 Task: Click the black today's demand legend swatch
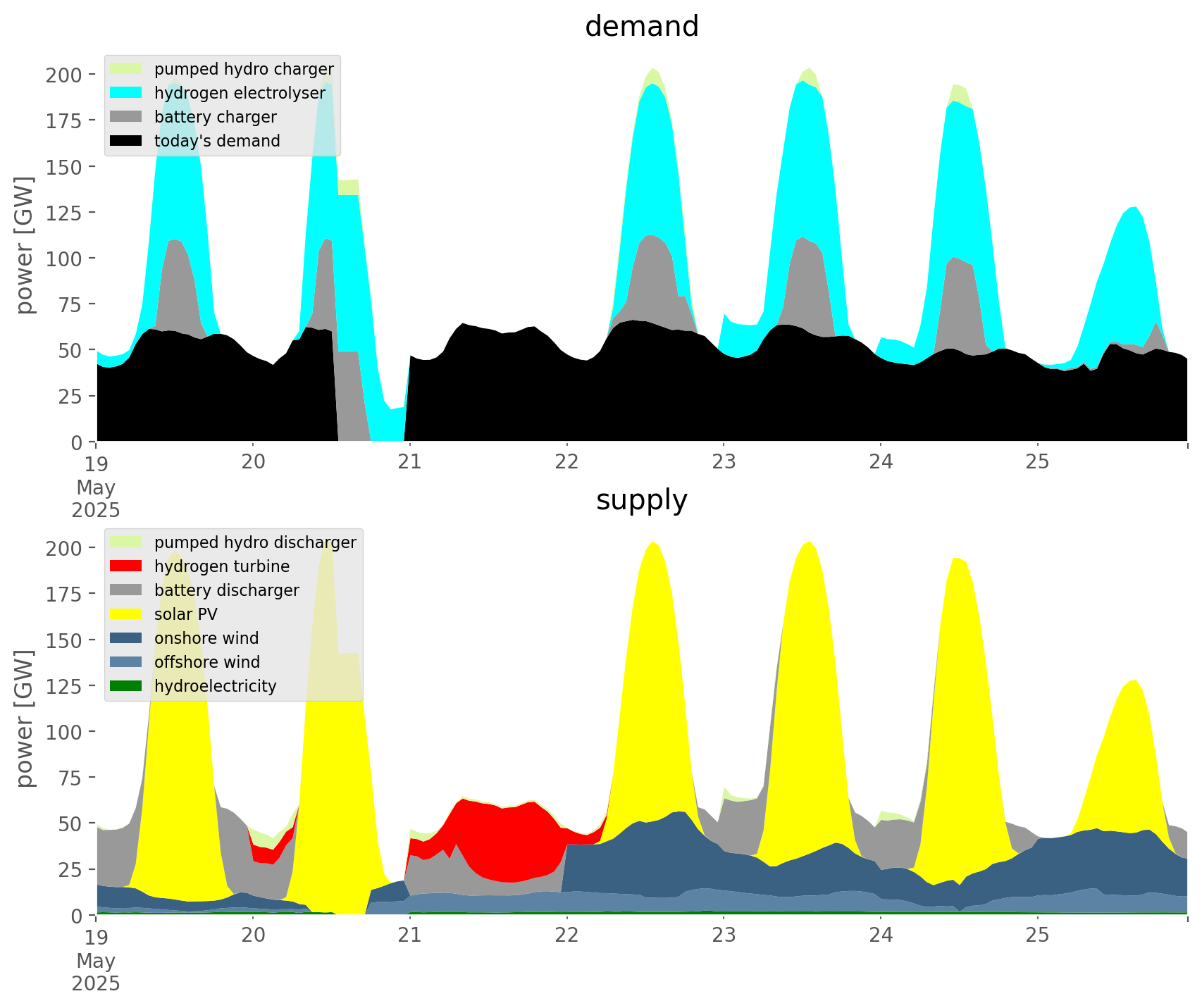tap(126, 141)
